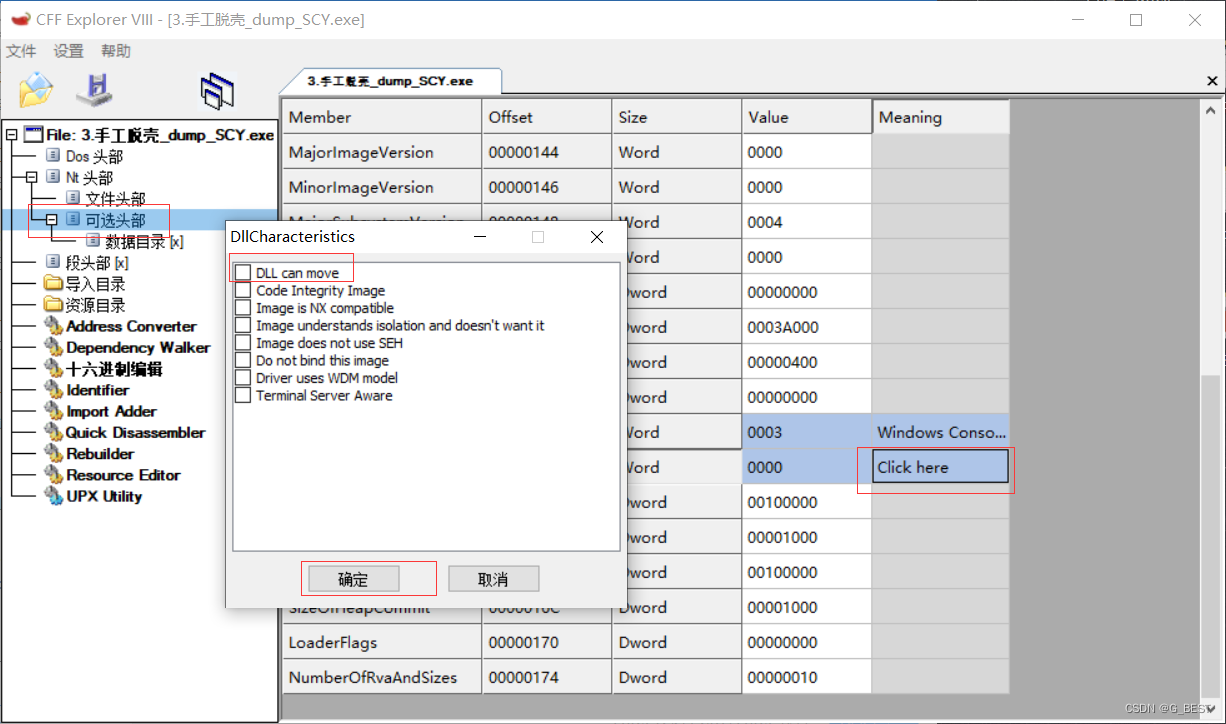Click the Member column header
This screenshot has width=1226, height=724.
pyautogui.click(x=381, y=117)
